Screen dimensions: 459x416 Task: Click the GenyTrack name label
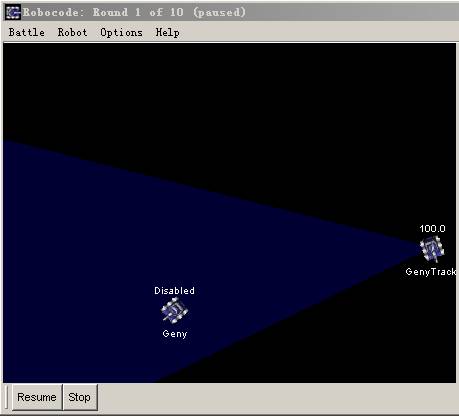(431, 272)
